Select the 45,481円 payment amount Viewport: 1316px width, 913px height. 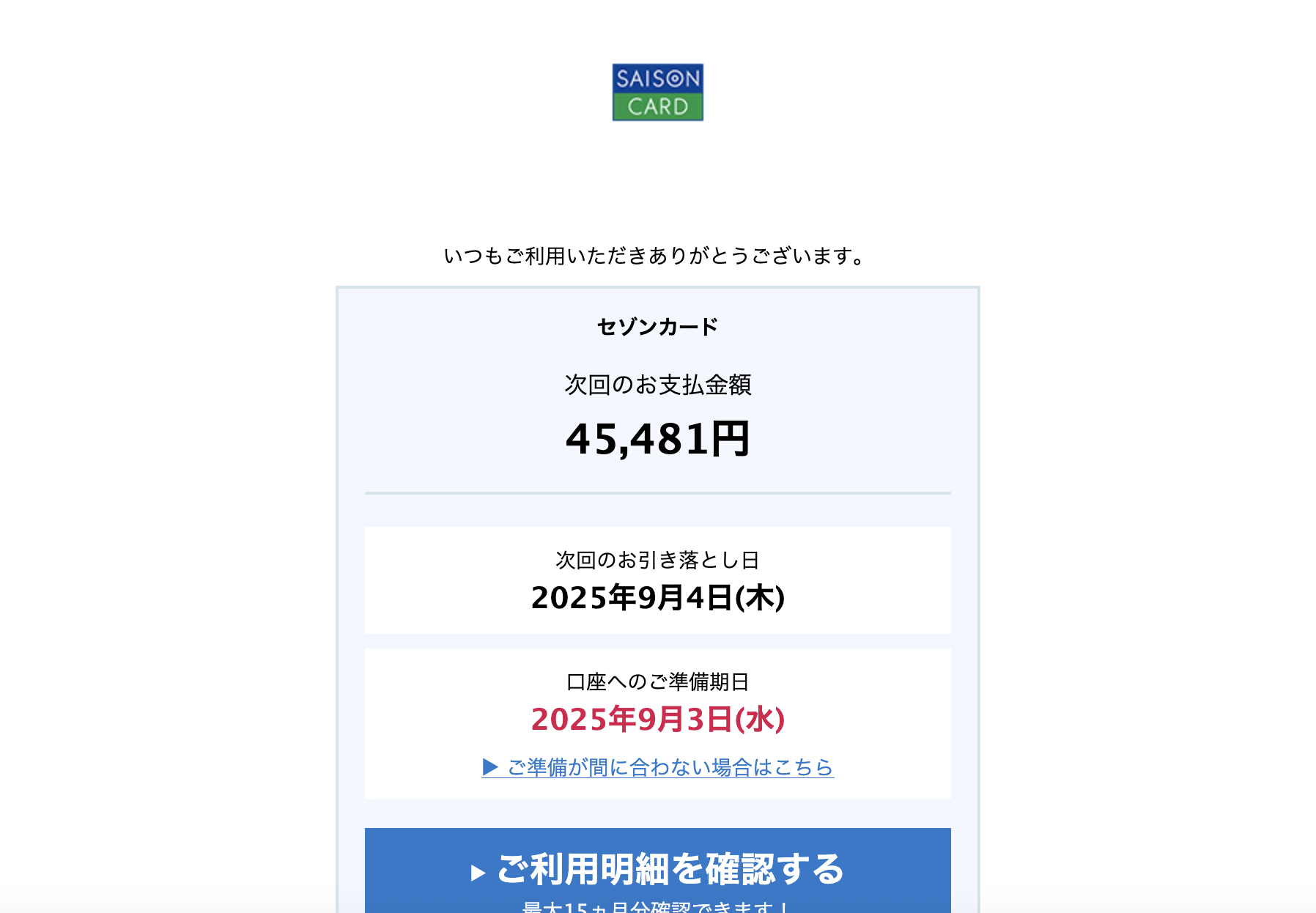coord(657,439)
